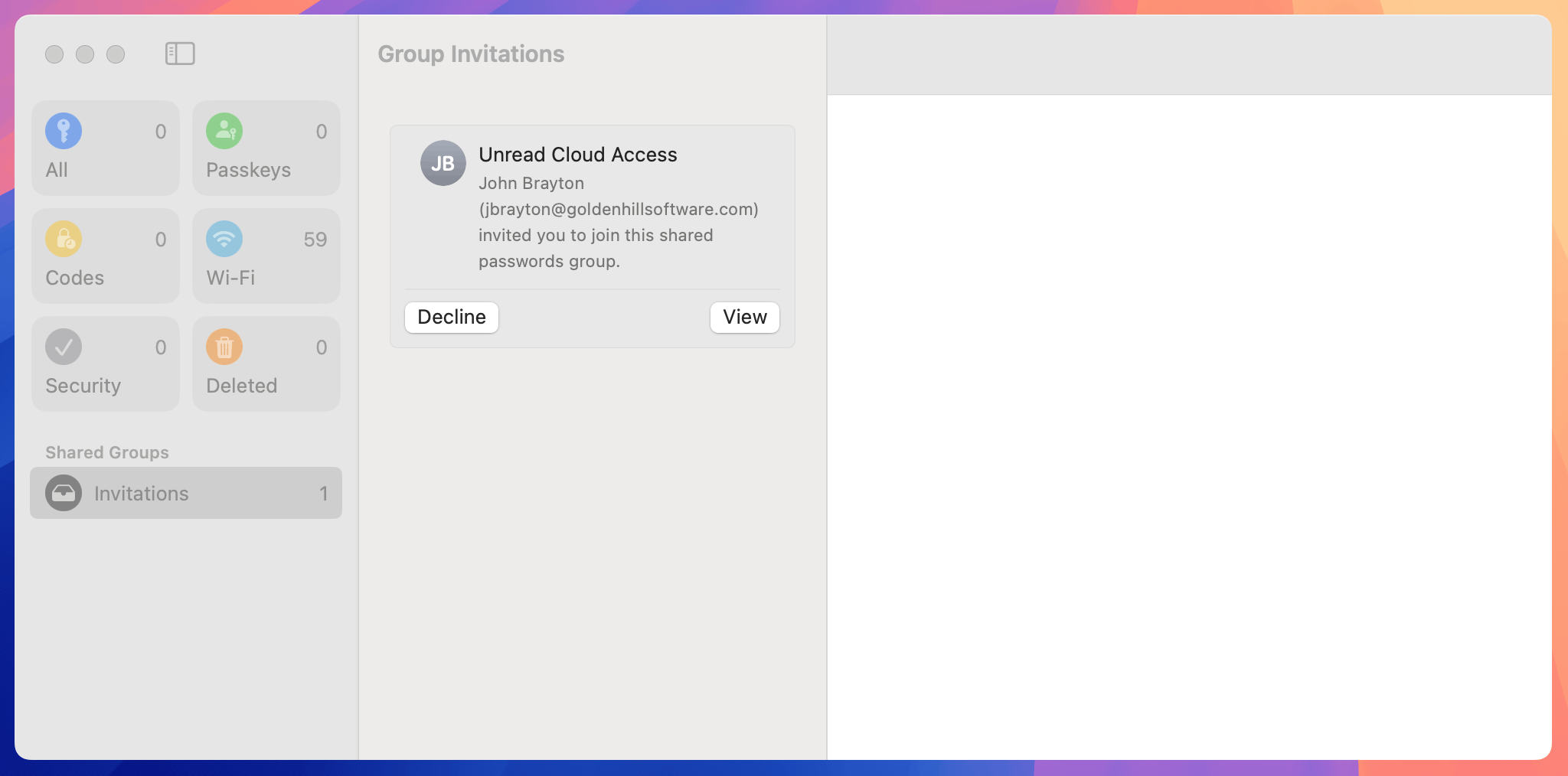
Task: Click the Codes label text
Action: pyautogui.click(x=75, y=278)
